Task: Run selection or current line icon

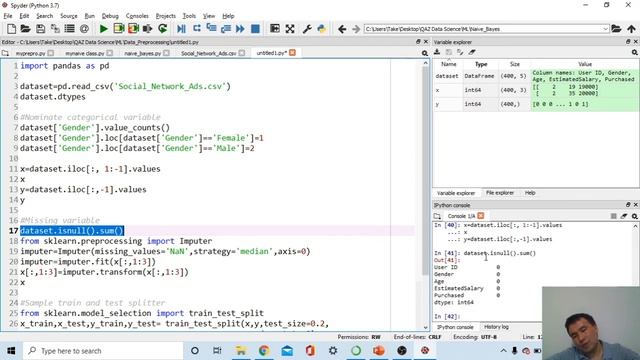Action: pos(147,29)
